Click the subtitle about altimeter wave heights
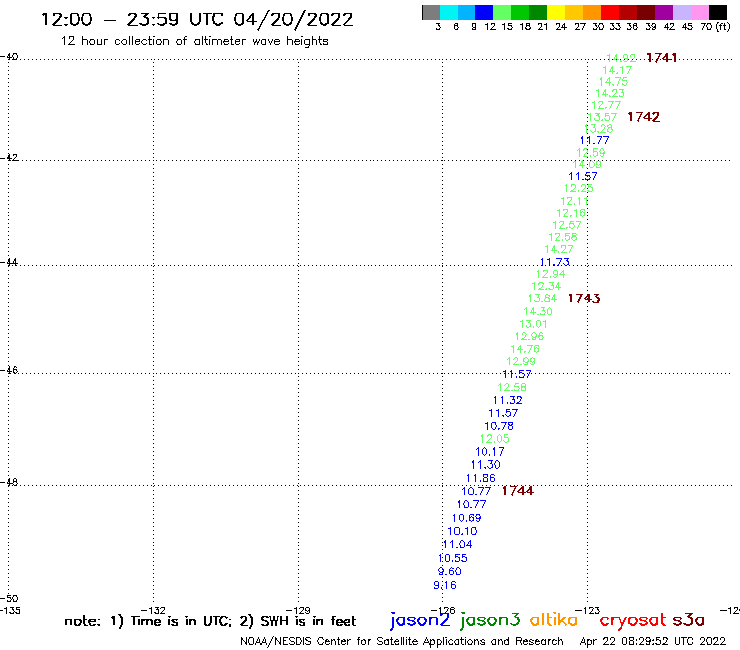The height and width of the screenshot is (650, 740). [194, 41]
